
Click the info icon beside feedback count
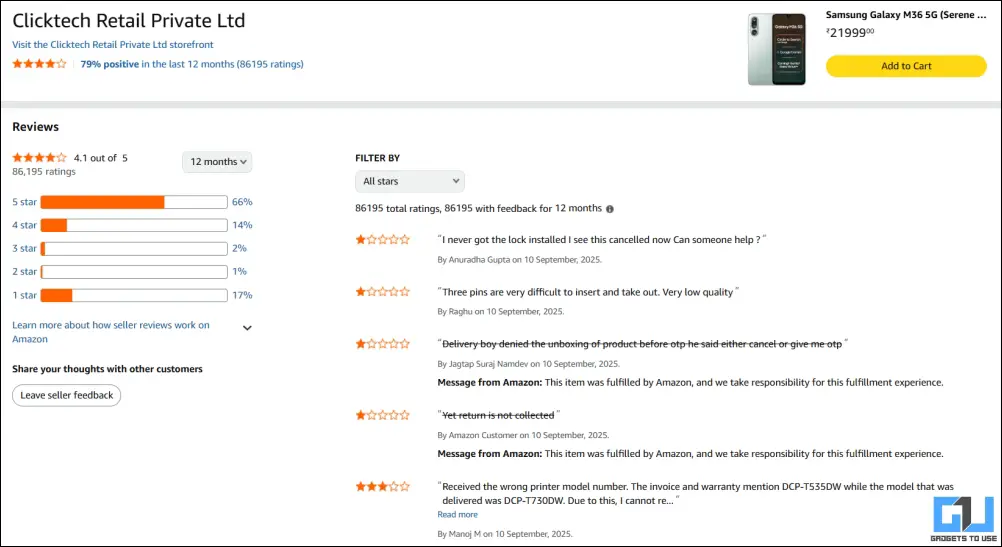[610, 209]
